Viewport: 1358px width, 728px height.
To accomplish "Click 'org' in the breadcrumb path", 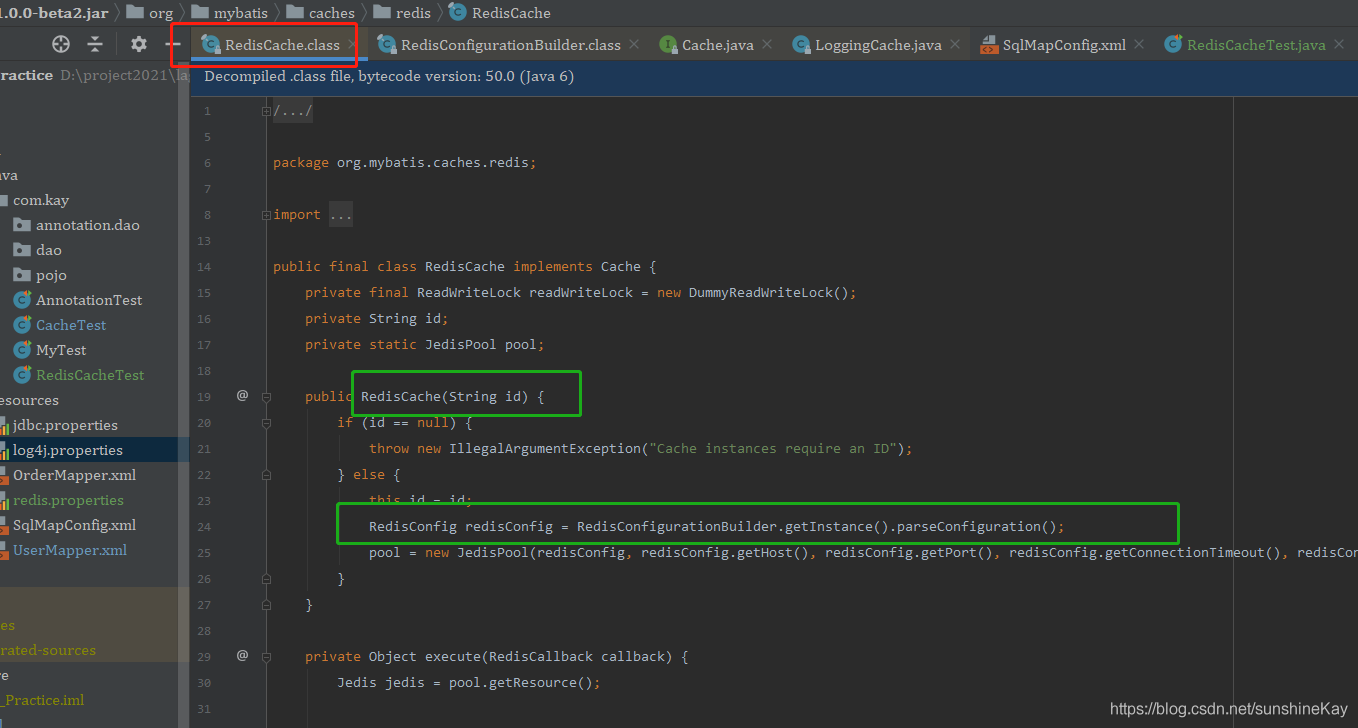I will pyautogui.click(x=160, y=13).
